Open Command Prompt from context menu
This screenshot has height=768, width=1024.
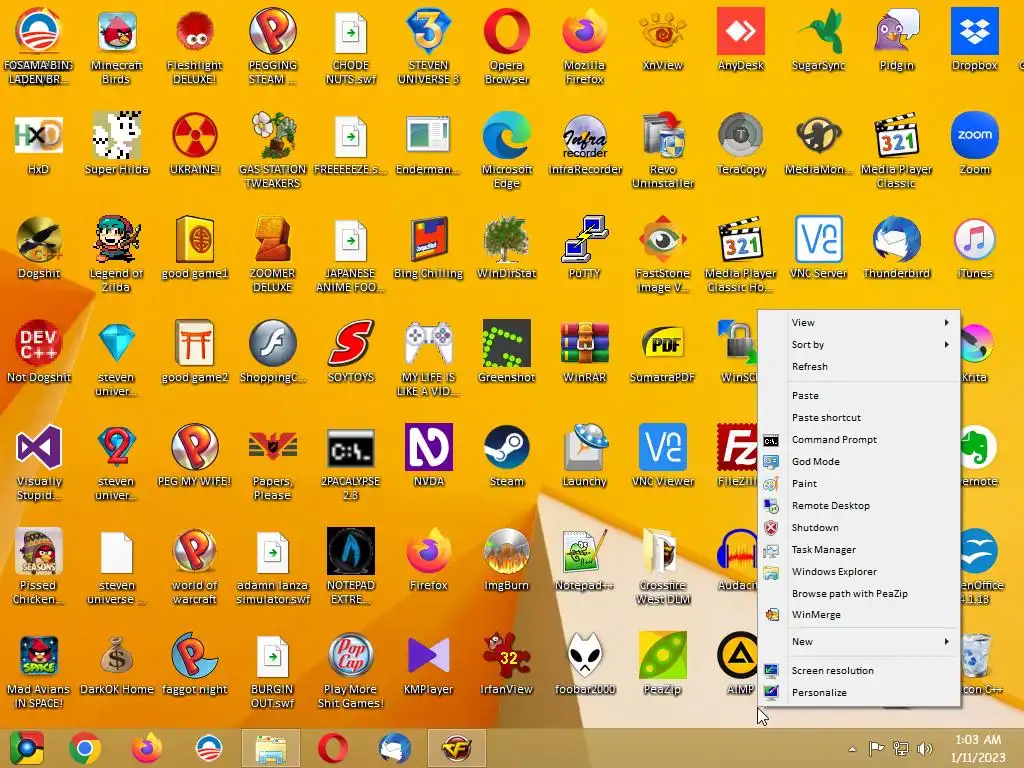point(859,440)
